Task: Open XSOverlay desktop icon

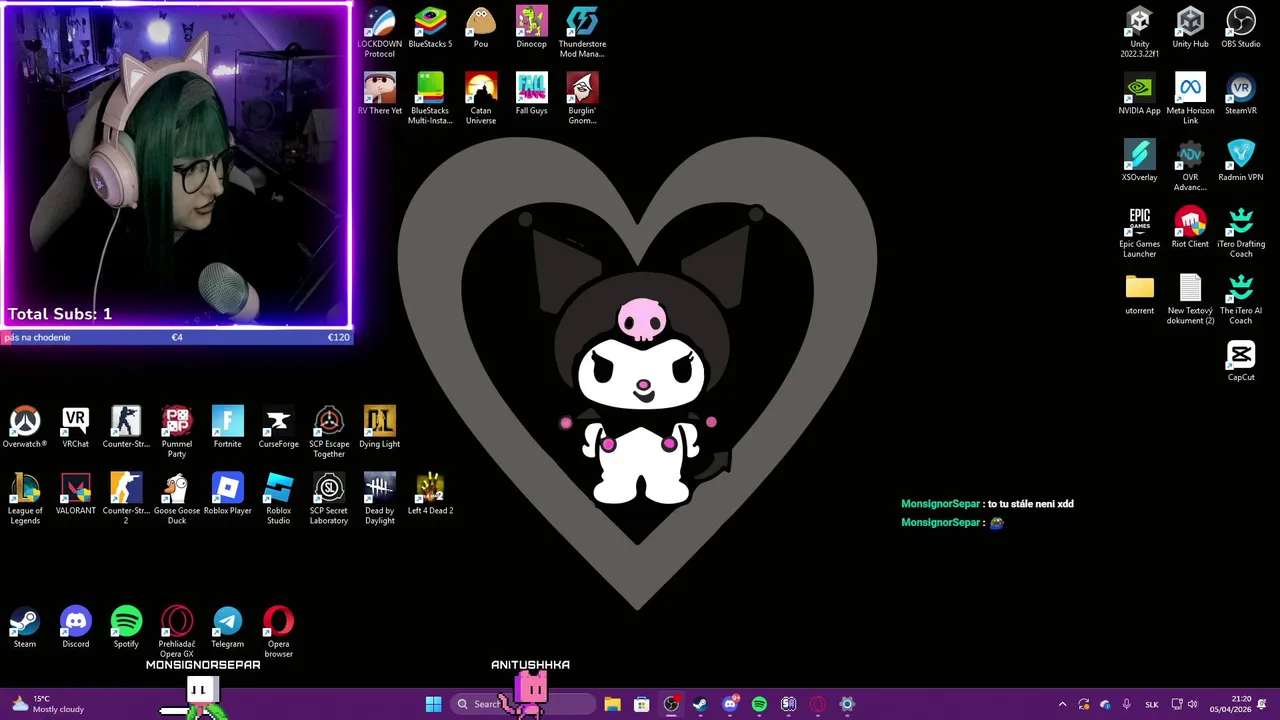Action: (1139, 161)
